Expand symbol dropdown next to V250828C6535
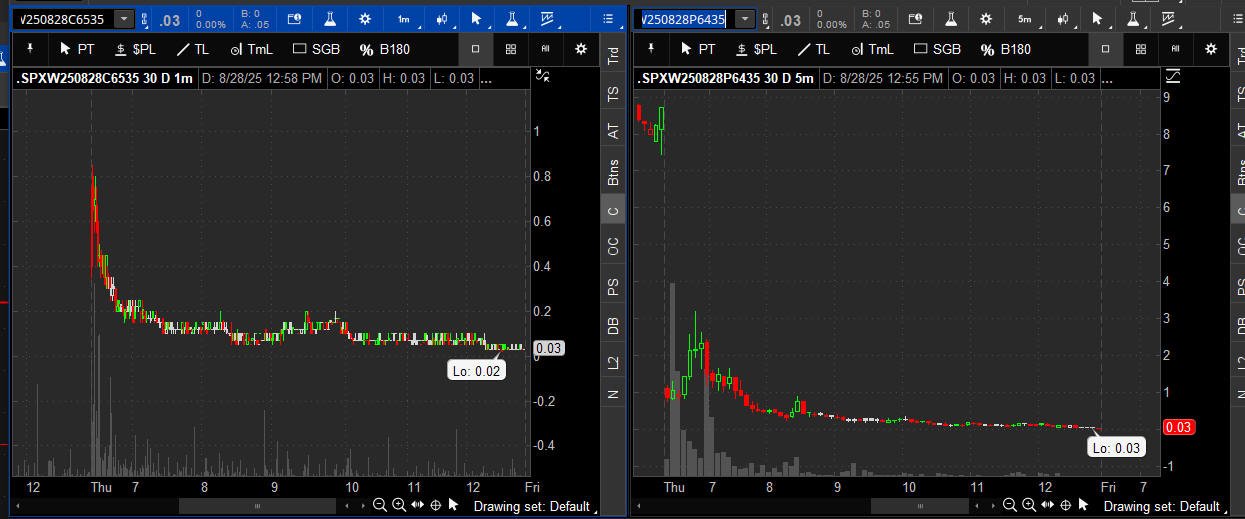The image size is (1245, 519). click(123, 19)
